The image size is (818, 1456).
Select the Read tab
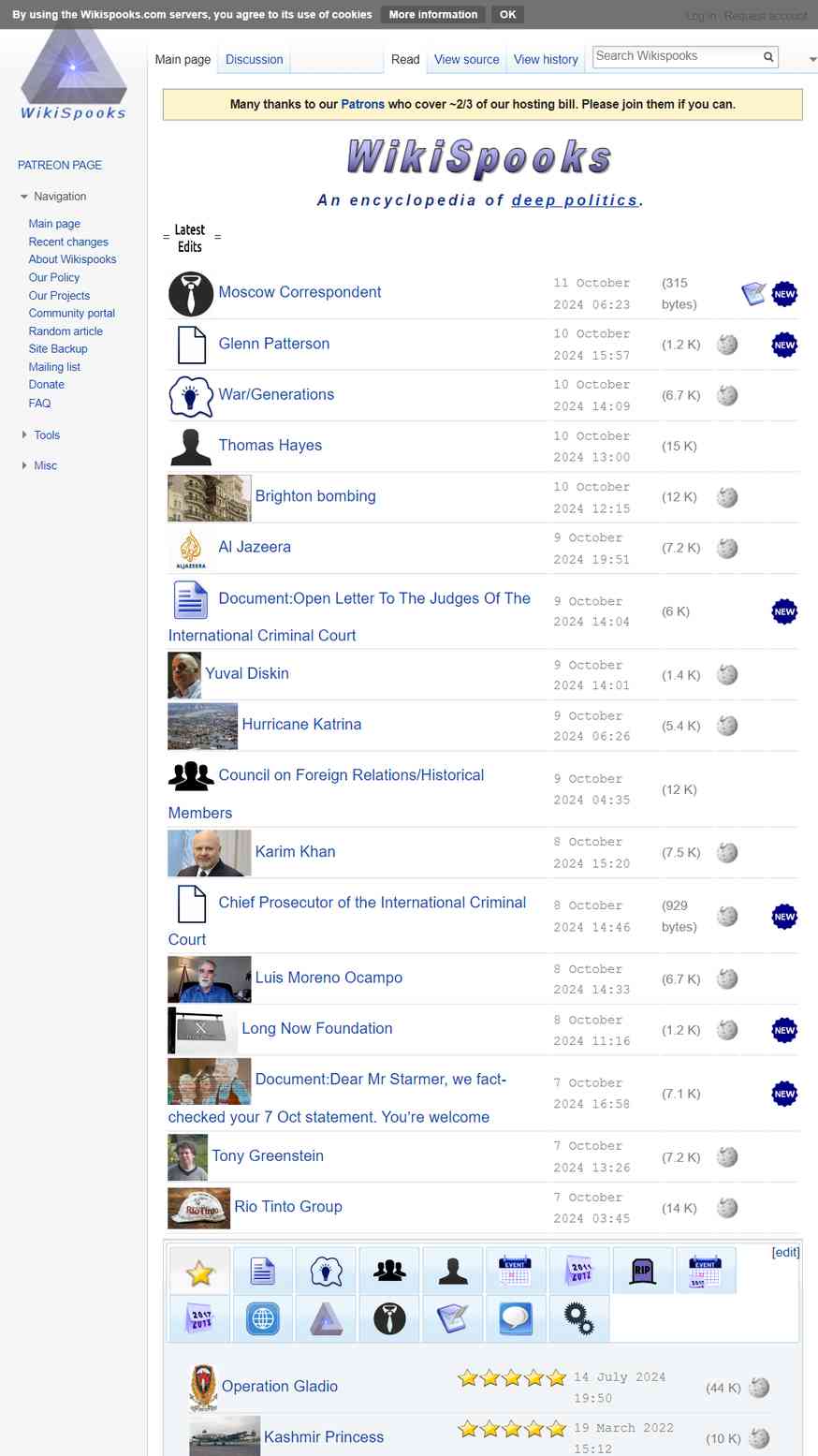[x=405, y=59]
